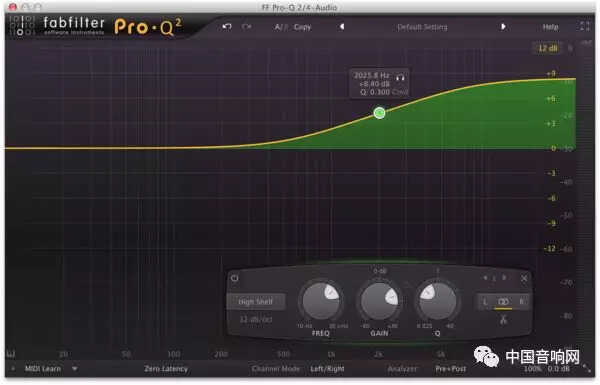Click the 100% output scale value
600x385 pixels.
click(532, 369)
